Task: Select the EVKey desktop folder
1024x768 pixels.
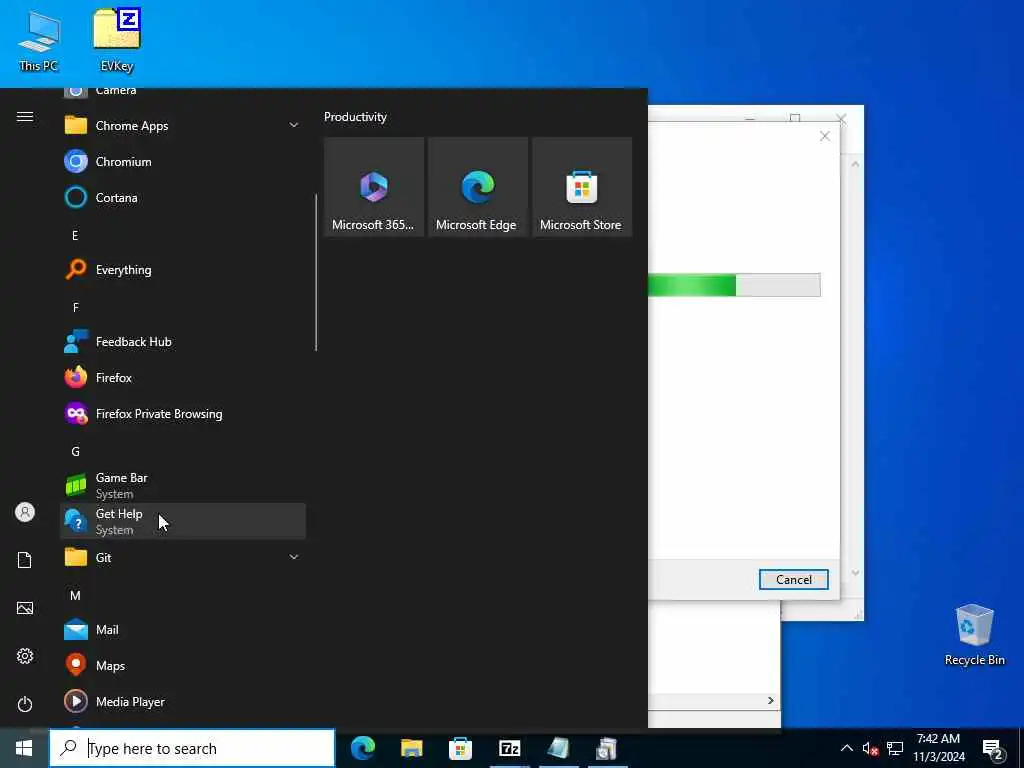Action: 117,39
